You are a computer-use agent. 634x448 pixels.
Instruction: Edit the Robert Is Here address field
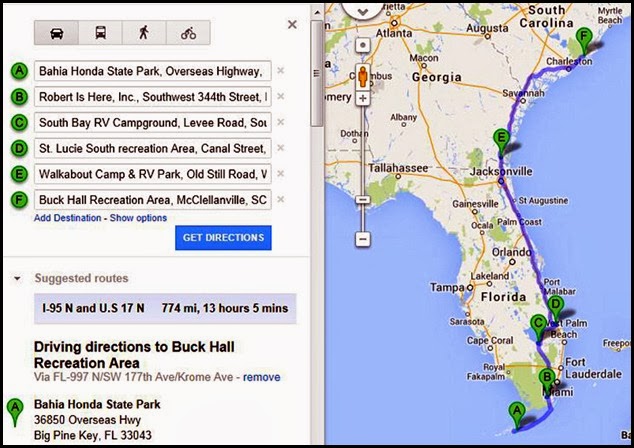point(153,97)
